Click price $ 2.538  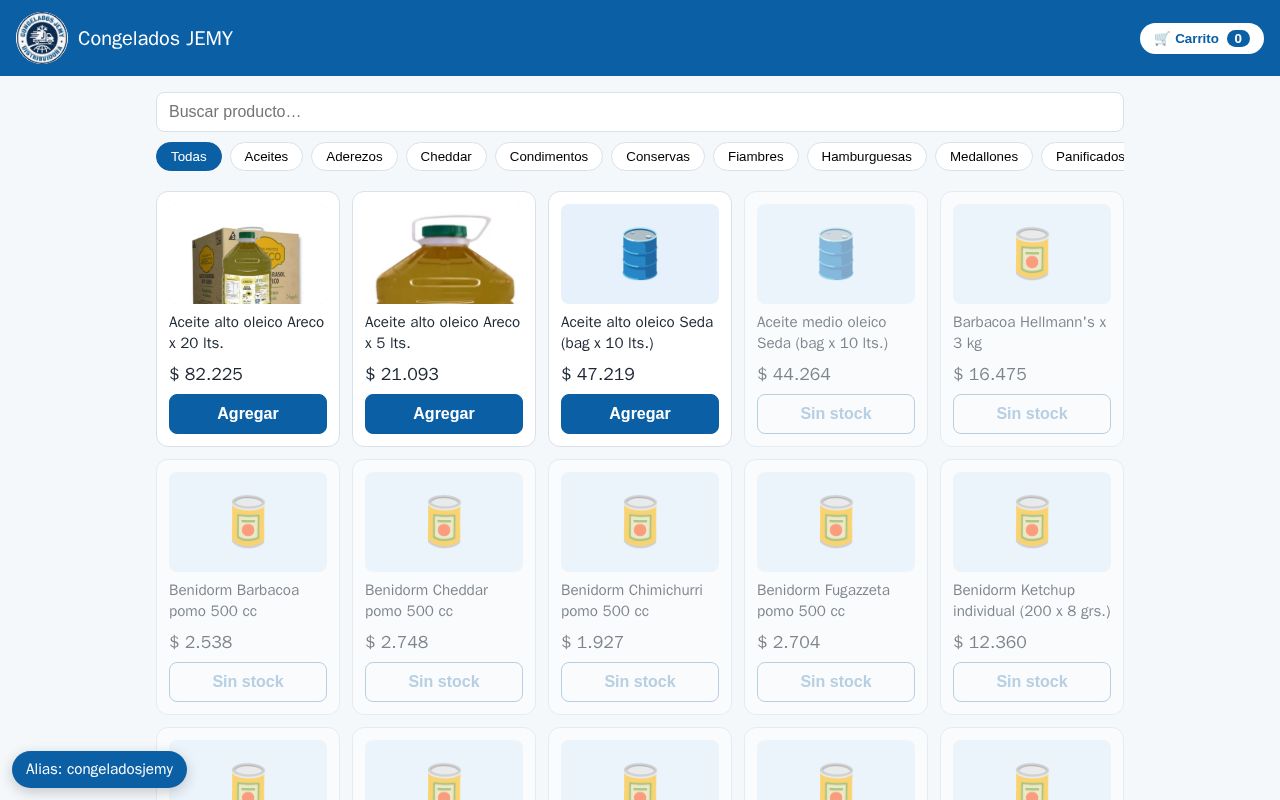tap(201, 642)
